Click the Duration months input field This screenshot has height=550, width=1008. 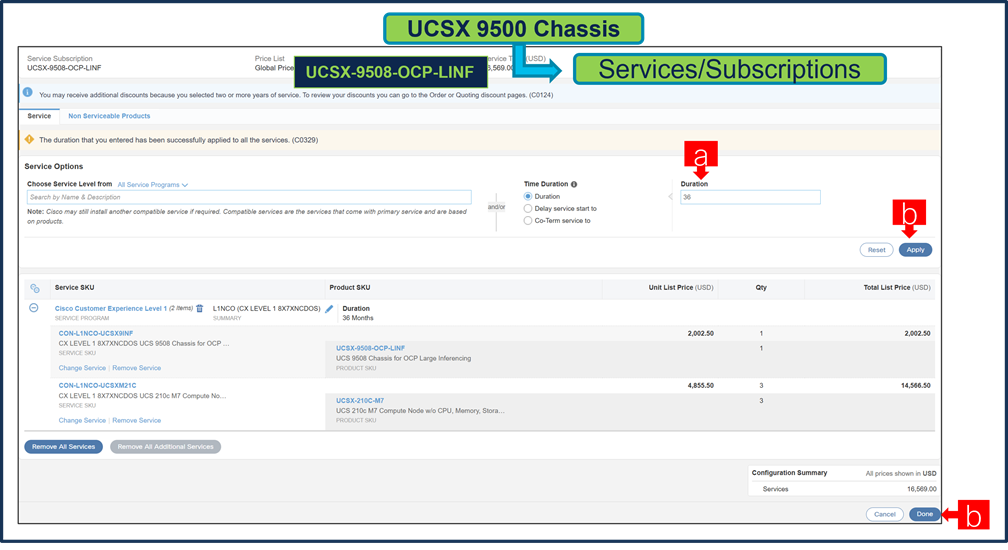pos(750,197)
